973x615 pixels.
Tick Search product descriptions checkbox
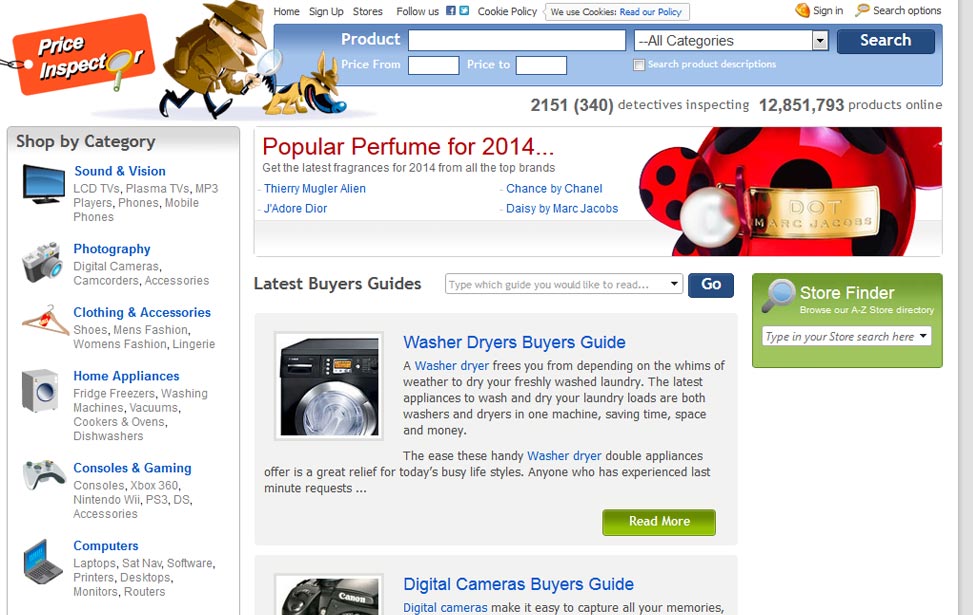click(639, 65)
